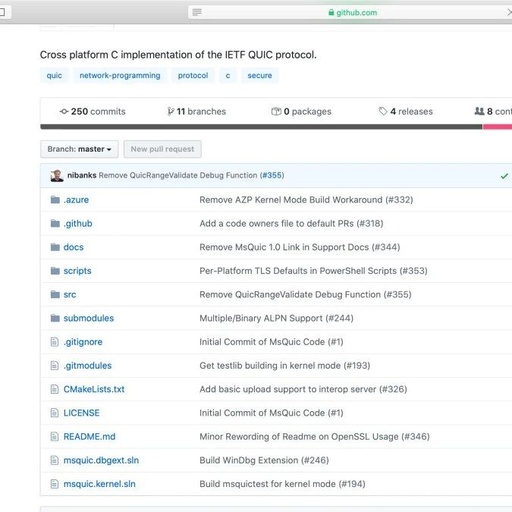The width and height of the screenshot is (512, 512).
Task: Click 'Multiple/Binary ALPN Support (#244)' commit message
Action: coord(276,318)
